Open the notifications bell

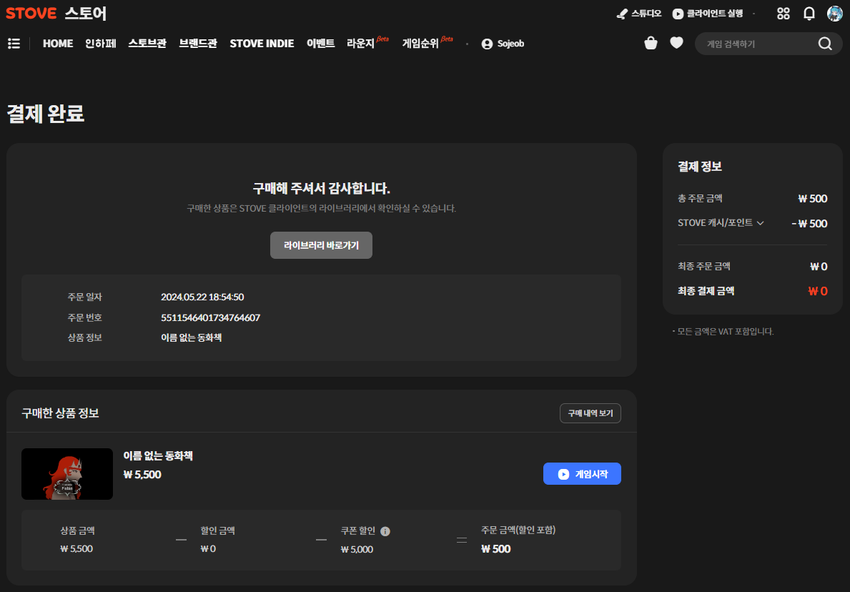point(809,14)
